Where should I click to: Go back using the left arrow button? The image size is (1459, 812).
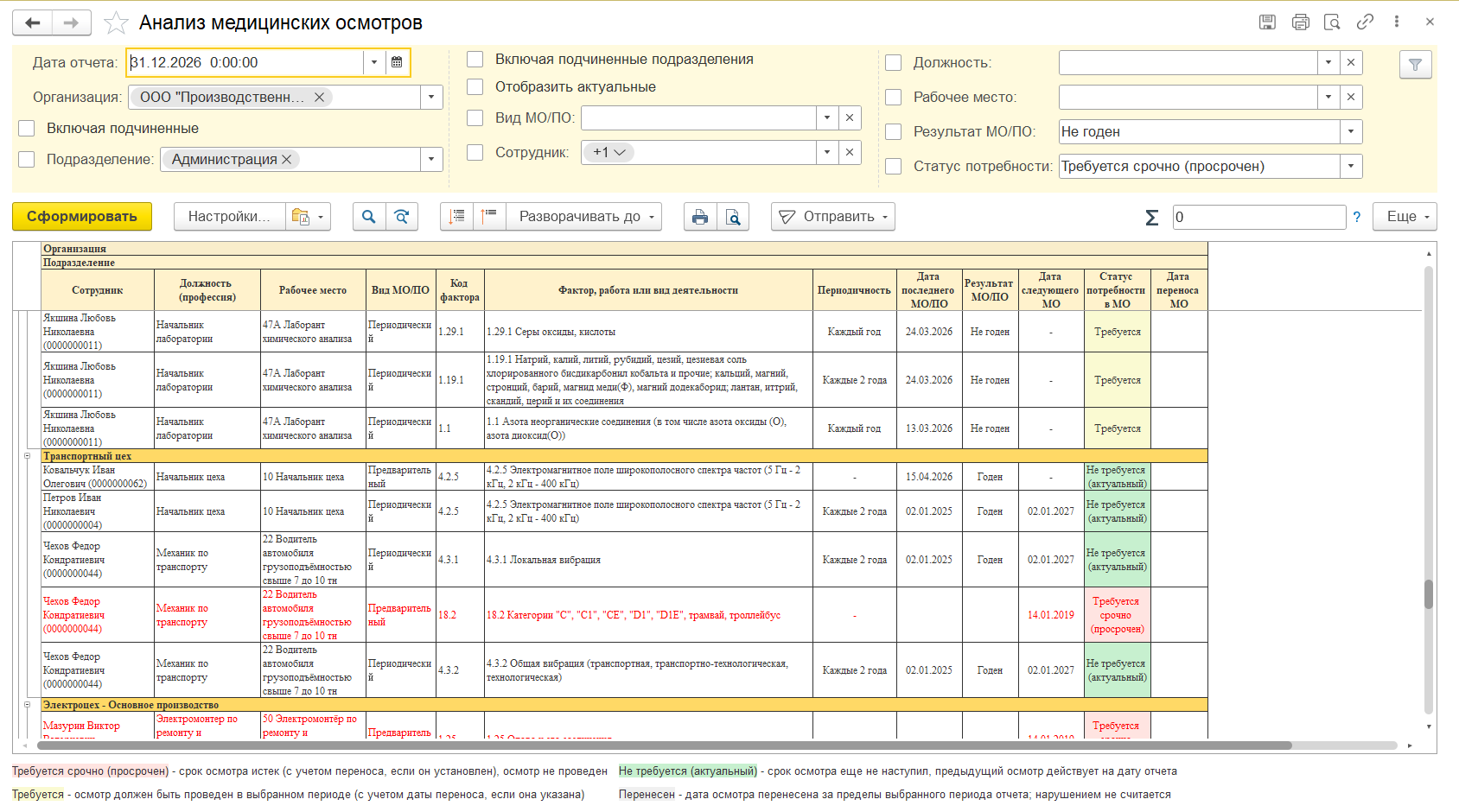(x=33, y=23)
